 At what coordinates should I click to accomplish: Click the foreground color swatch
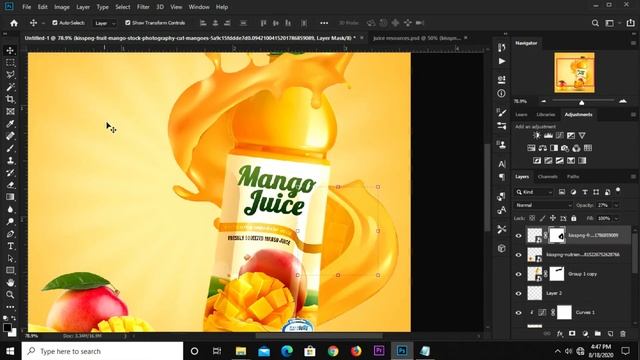[7, 328]
